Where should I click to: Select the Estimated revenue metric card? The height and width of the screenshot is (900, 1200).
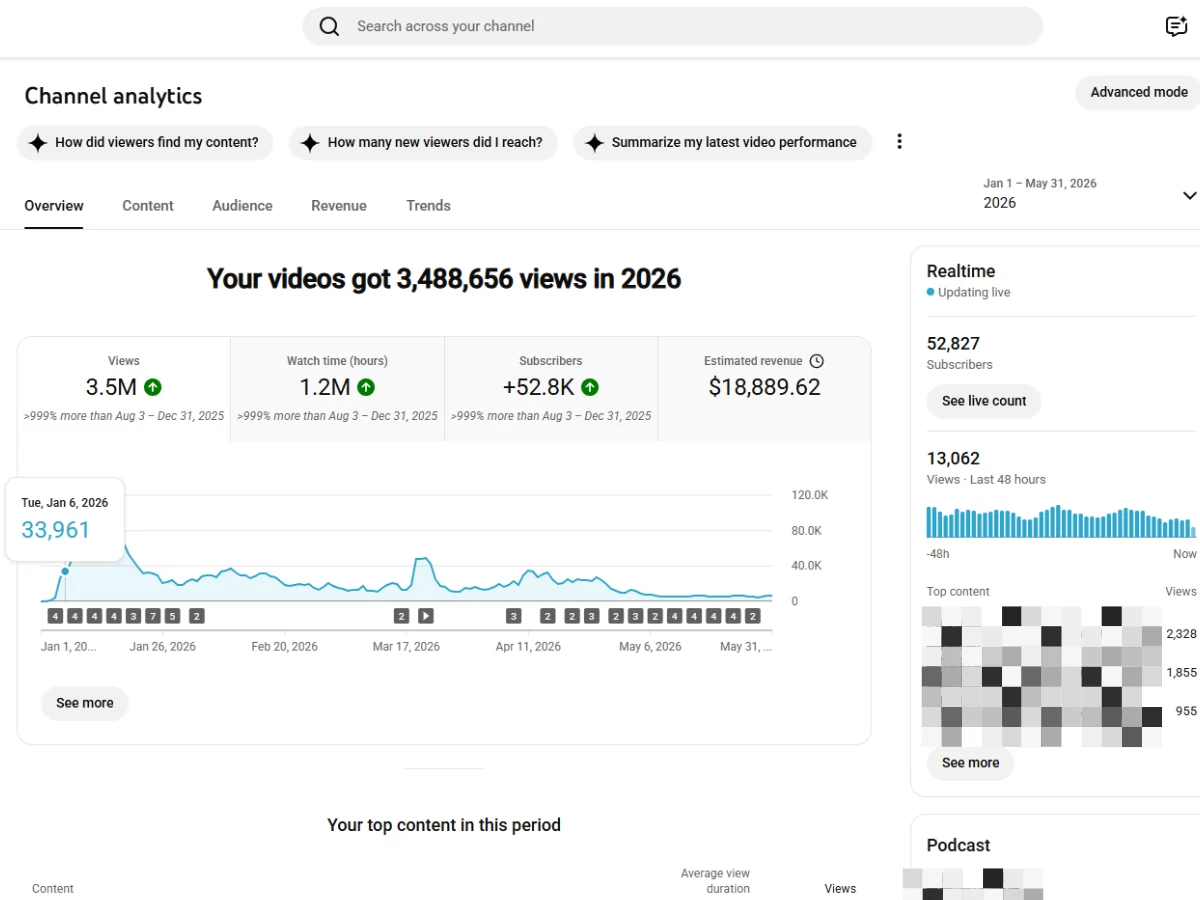click(x=764, y=389)
